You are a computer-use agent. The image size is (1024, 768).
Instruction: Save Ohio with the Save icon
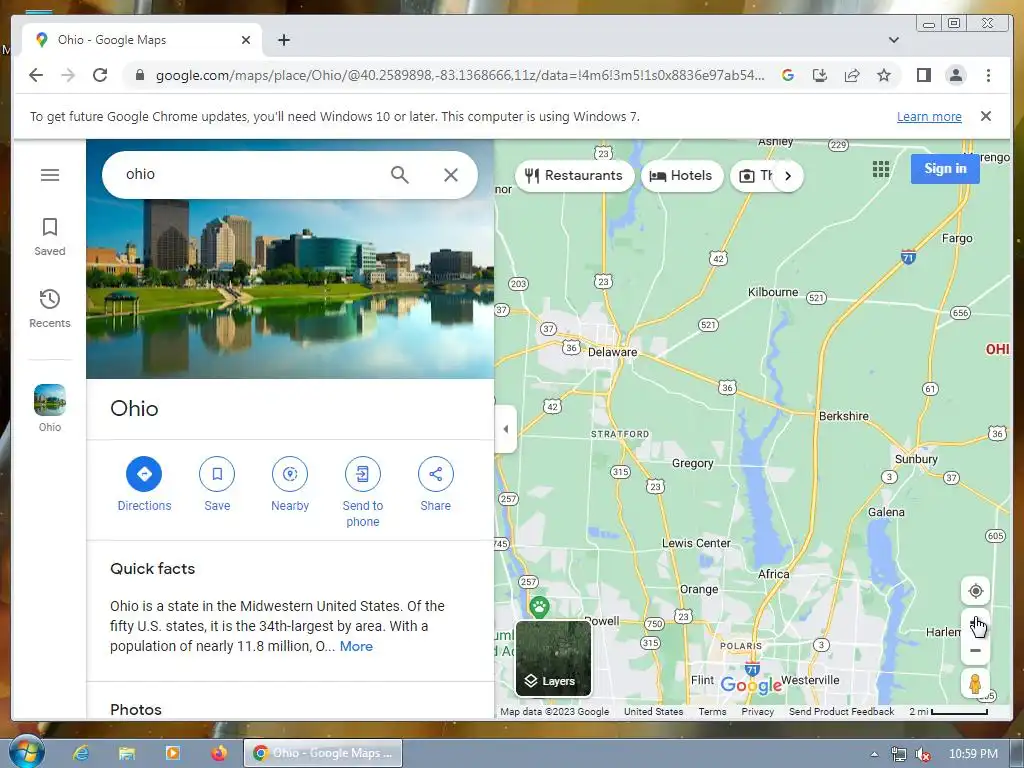(x=217, y=474)
